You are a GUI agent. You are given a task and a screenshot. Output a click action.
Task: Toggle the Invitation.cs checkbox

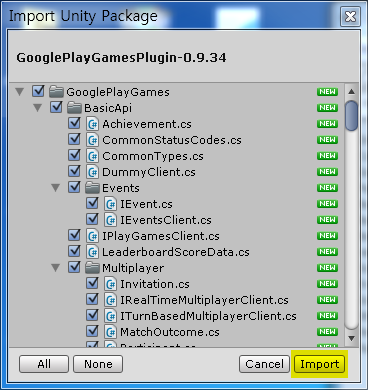[x=92, y=283]
